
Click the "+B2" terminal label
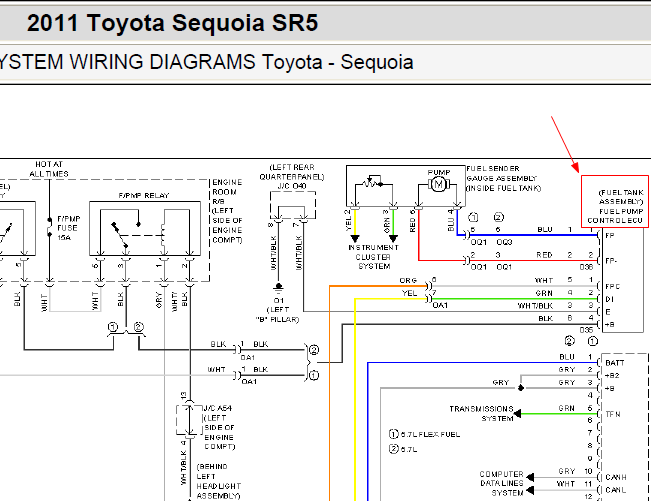point(612,376)
